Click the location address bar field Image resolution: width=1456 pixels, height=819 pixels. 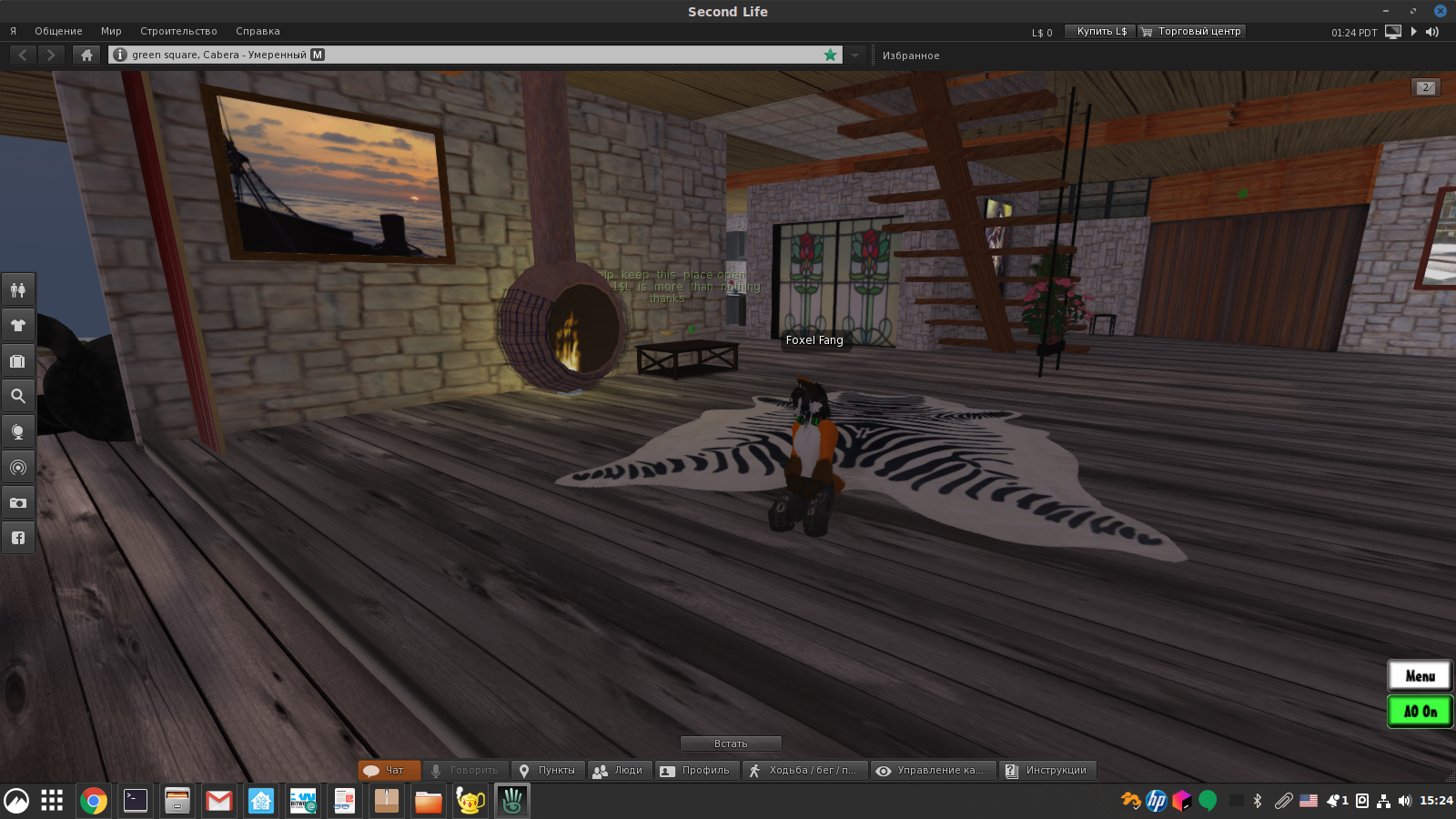(473, 55)
